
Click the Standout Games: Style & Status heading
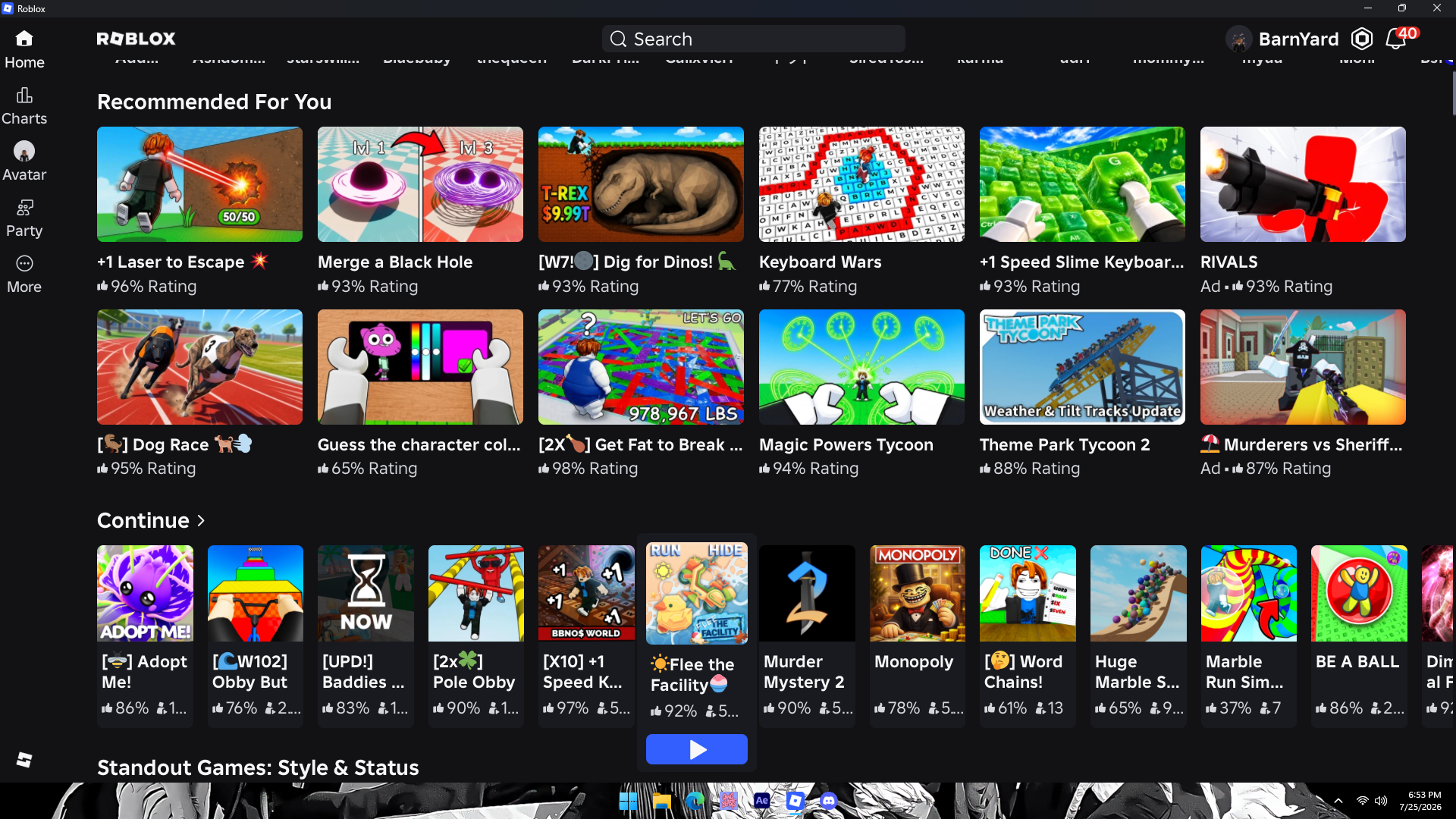pos(258,768)
